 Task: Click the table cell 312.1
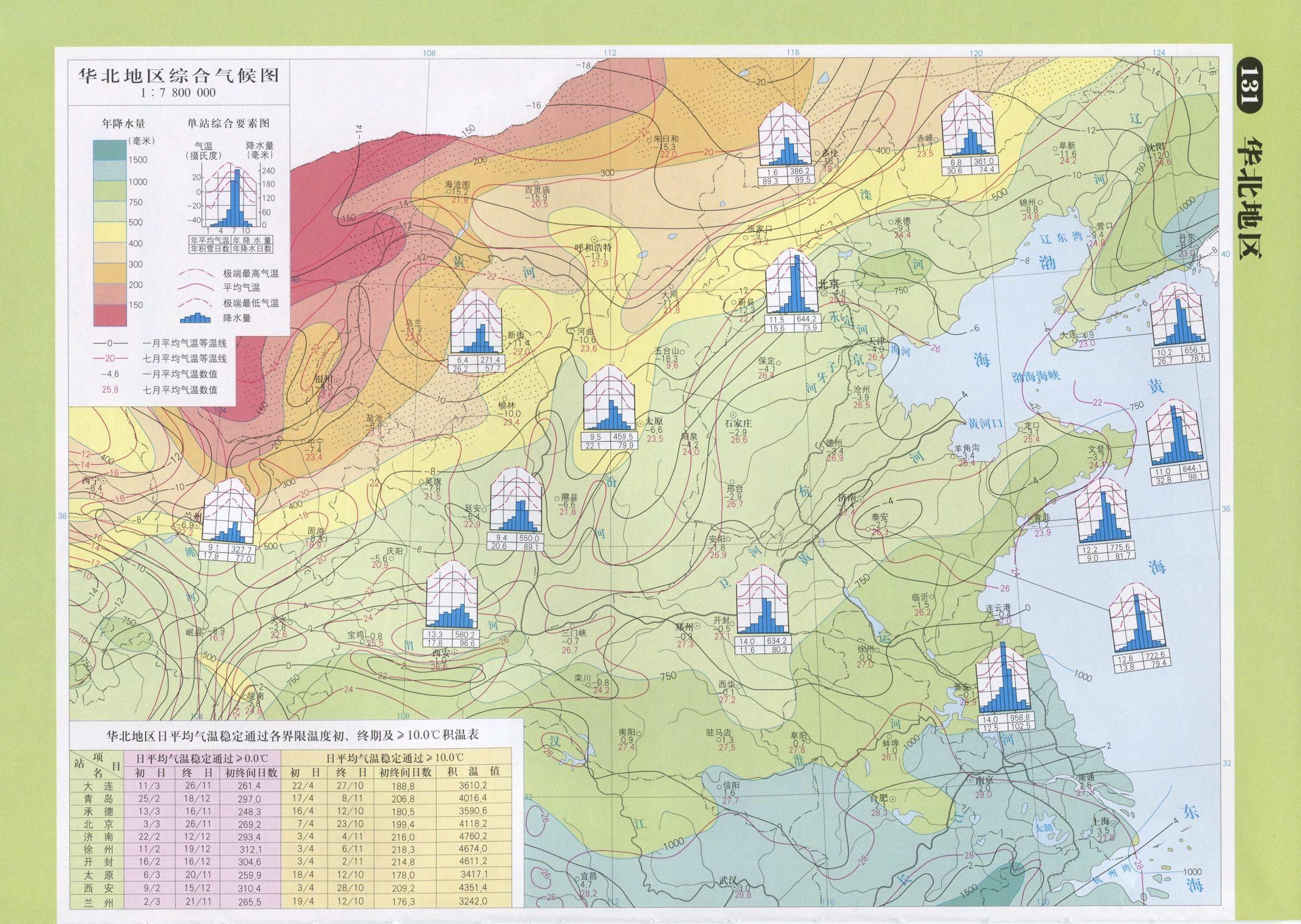[x=249, y=850]
